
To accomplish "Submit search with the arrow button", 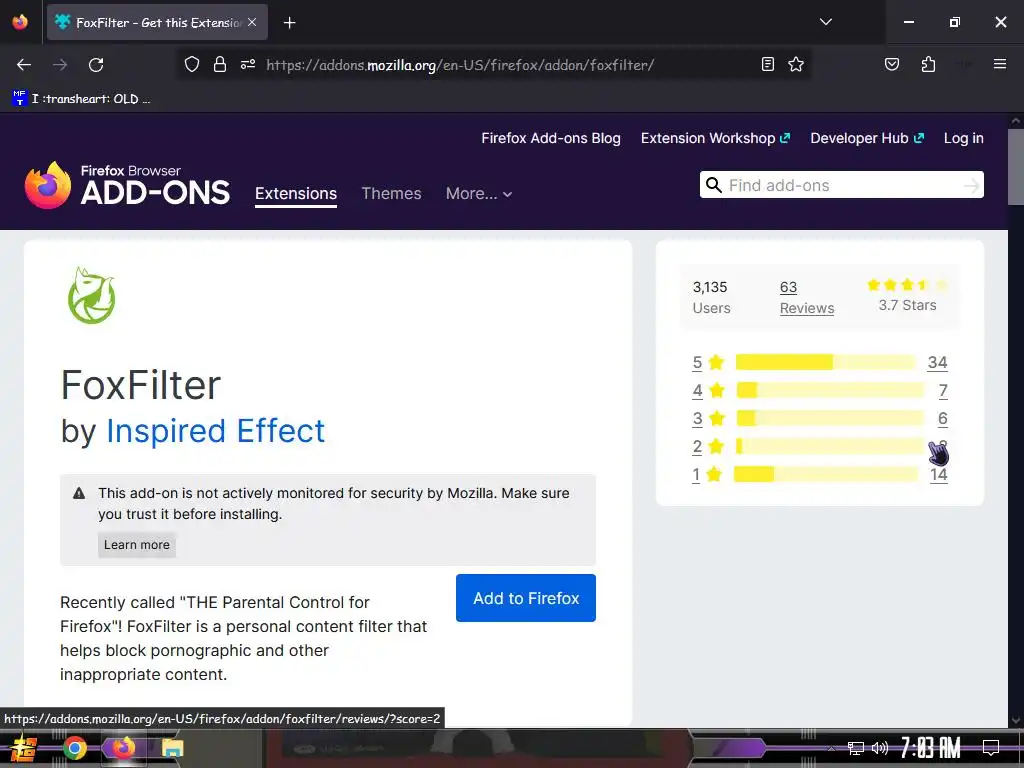I will pos(971,185).
